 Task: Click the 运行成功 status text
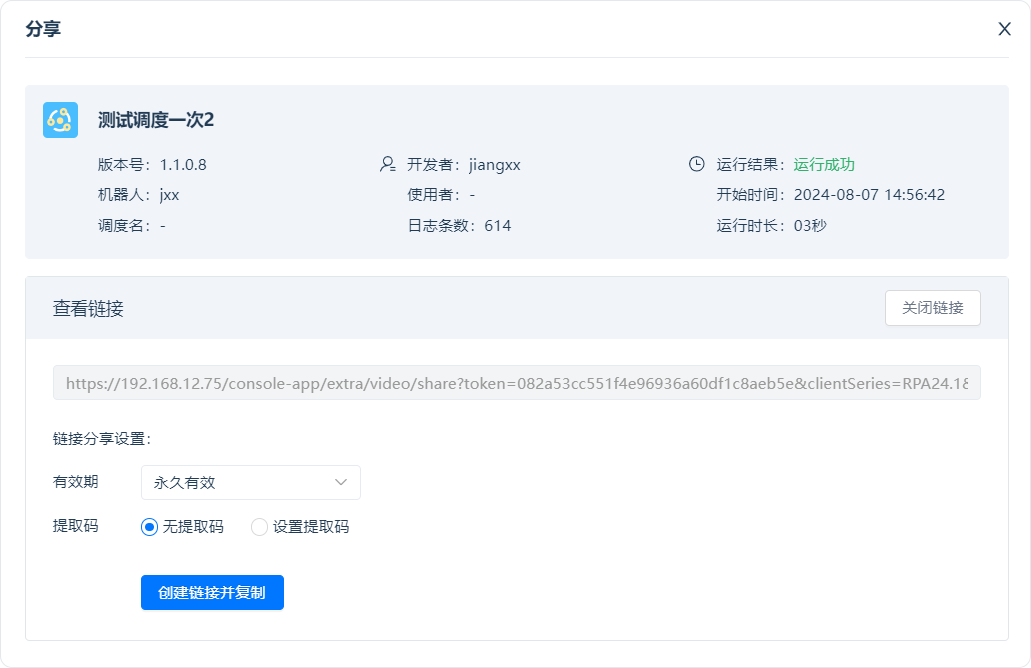824,165
